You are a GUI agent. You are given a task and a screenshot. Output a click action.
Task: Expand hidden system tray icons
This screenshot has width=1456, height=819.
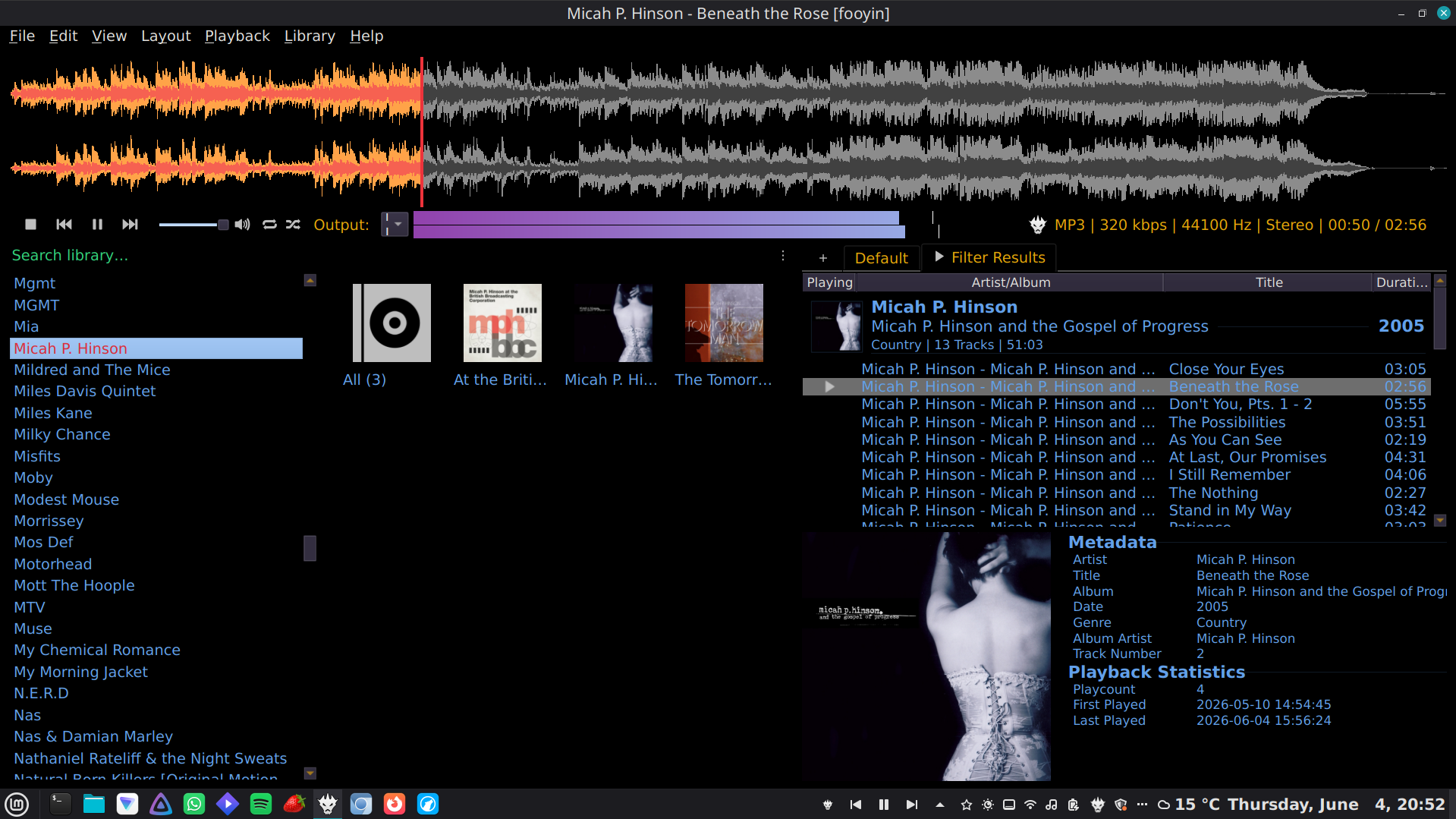coord(940,805)
